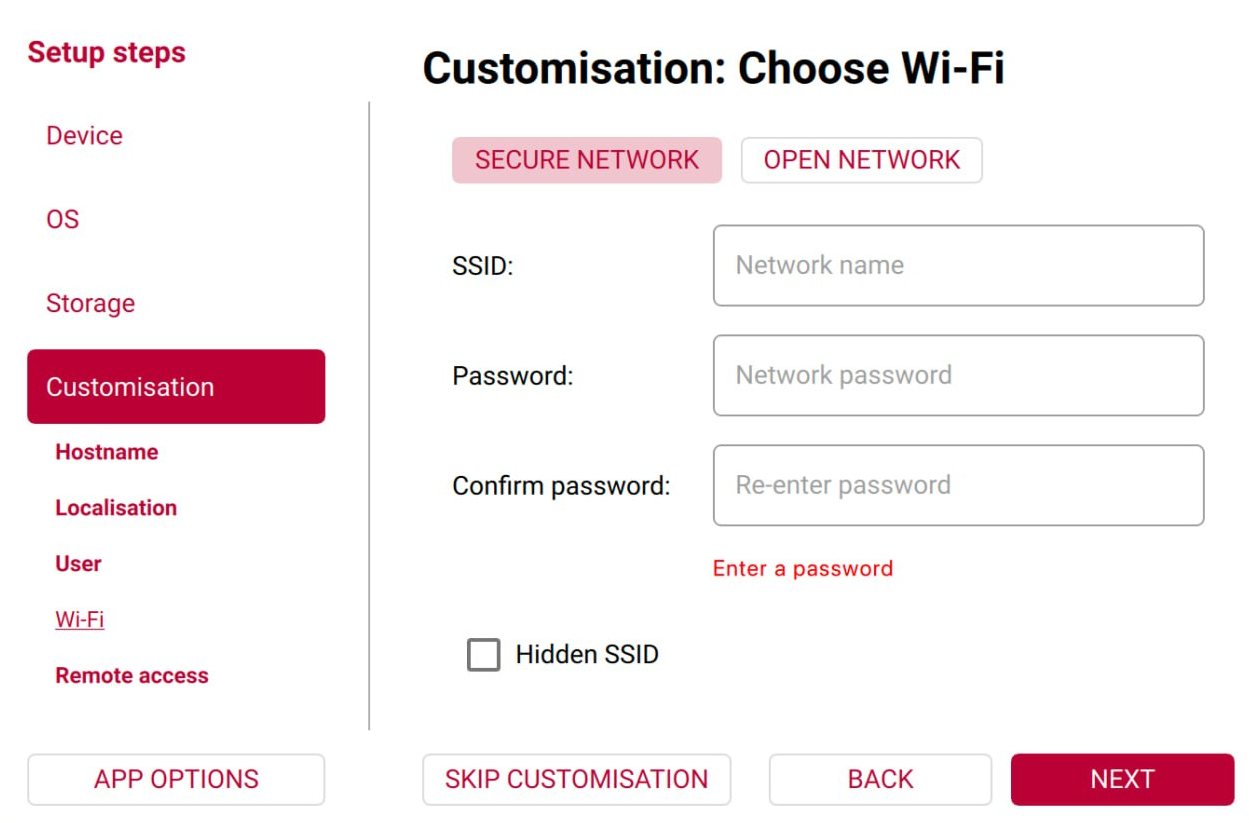Click the Enter a password warning text
The height and width of the screenshot is (823, 1249).
pyautogui.click(x=801, y=568)
